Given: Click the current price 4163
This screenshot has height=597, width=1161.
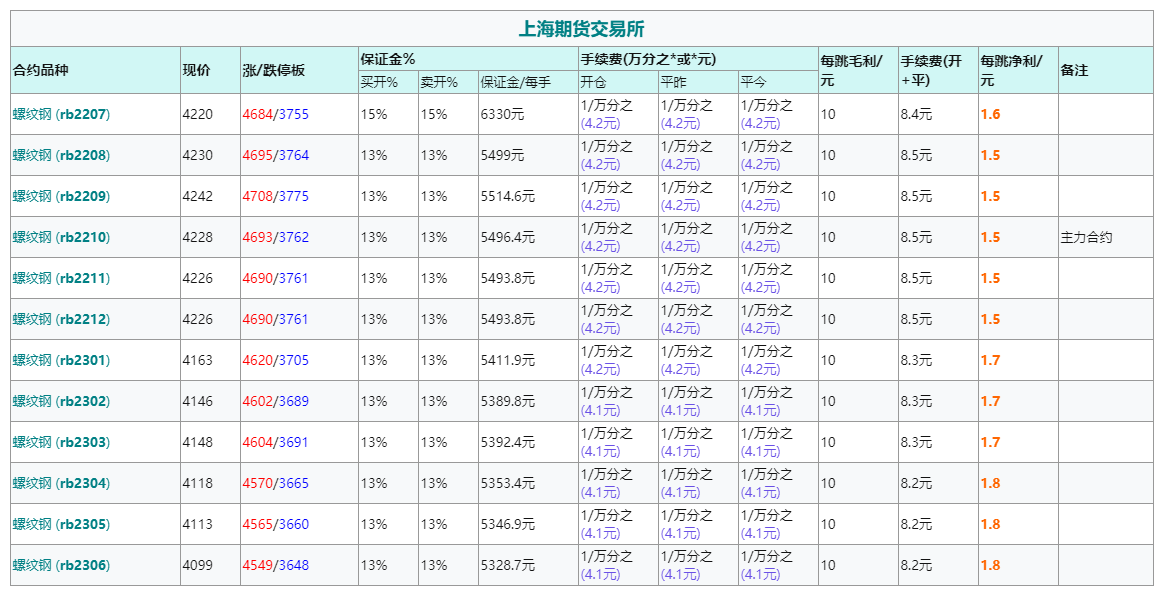Looking at the screenshot, I should (x=198, y=360).
